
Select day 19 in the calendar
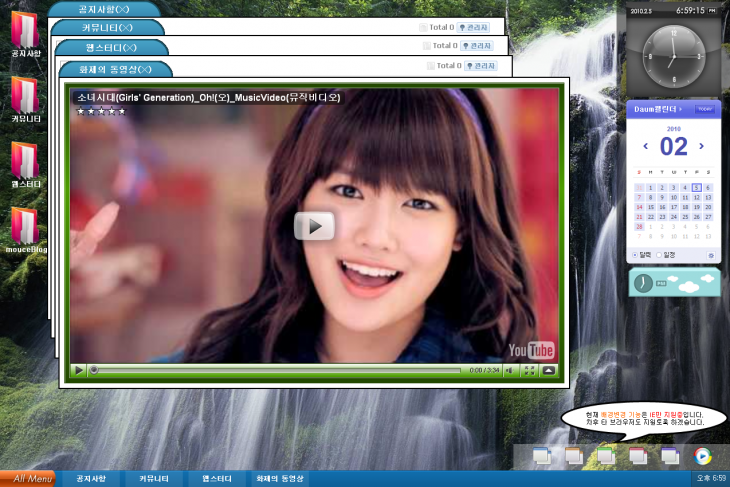click(696, 207)
